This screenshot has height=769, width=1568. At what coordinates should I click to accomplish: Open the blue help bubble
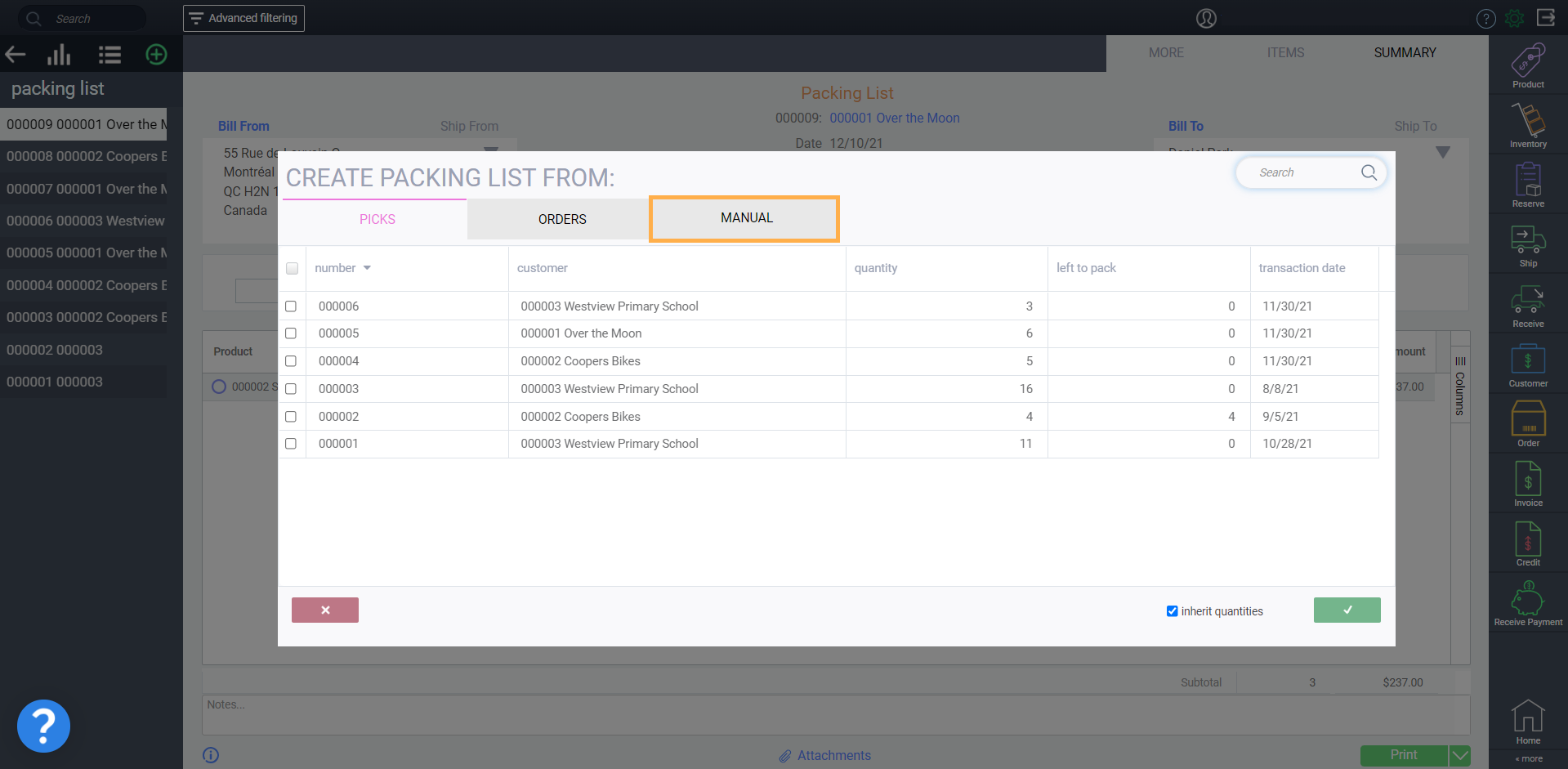point(43,726)
